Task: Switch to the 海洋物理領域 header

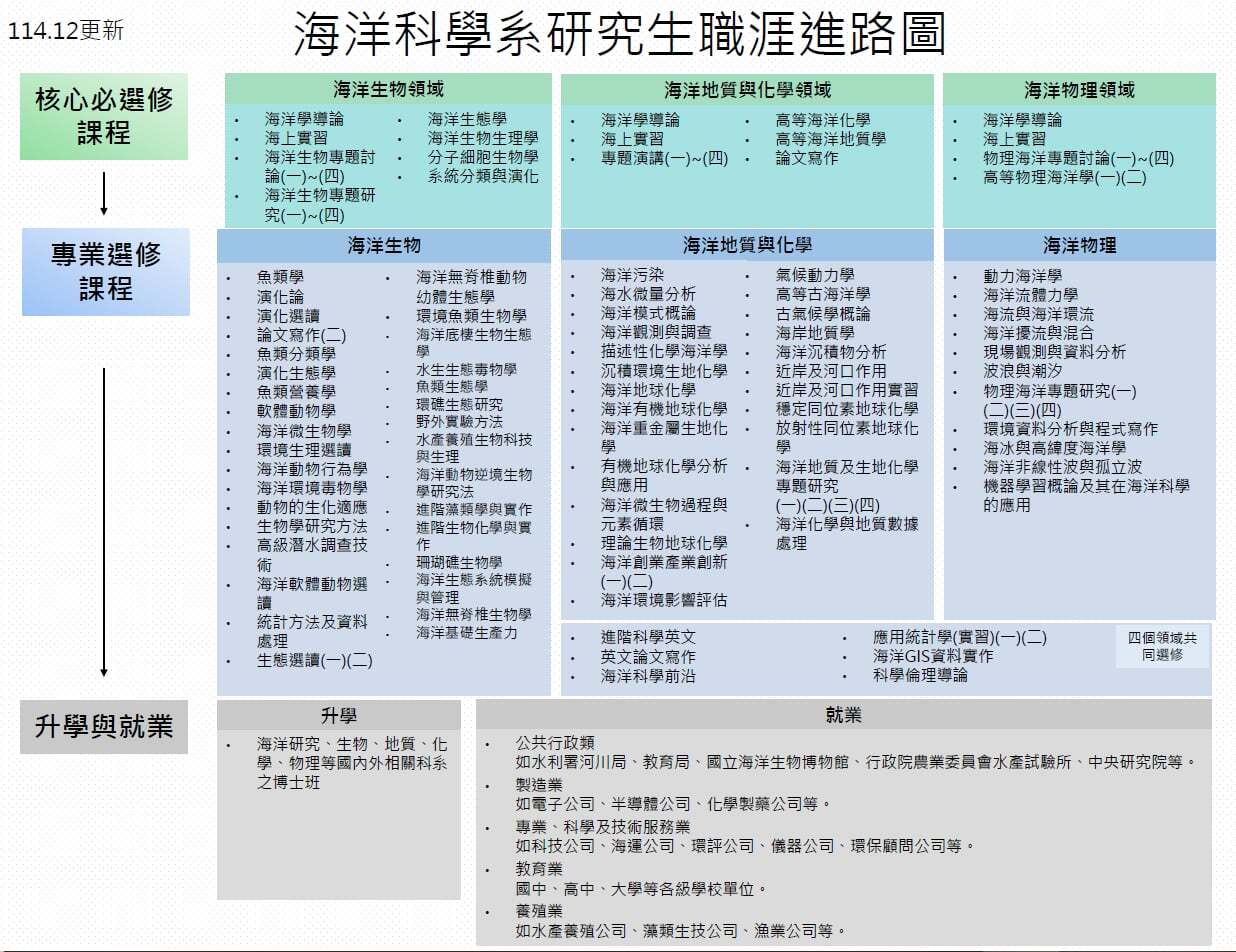Action: [1079, 90]
